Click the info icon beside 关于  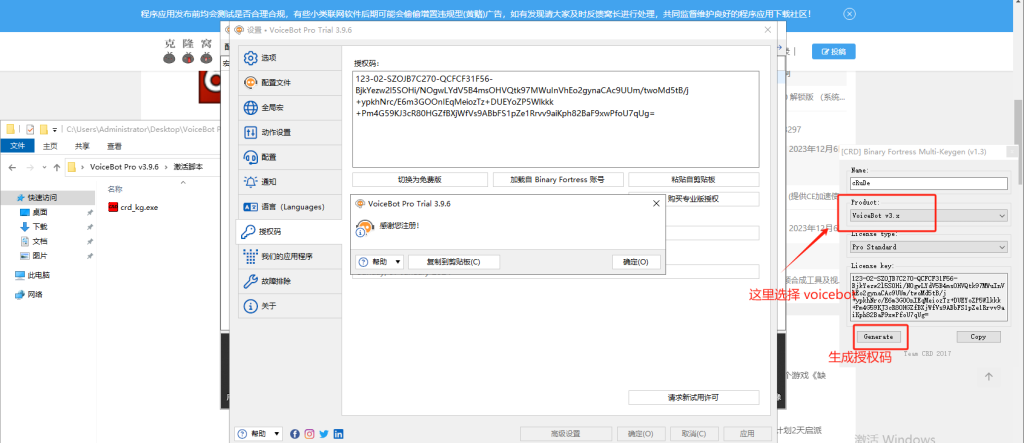[x=250, y=306]
